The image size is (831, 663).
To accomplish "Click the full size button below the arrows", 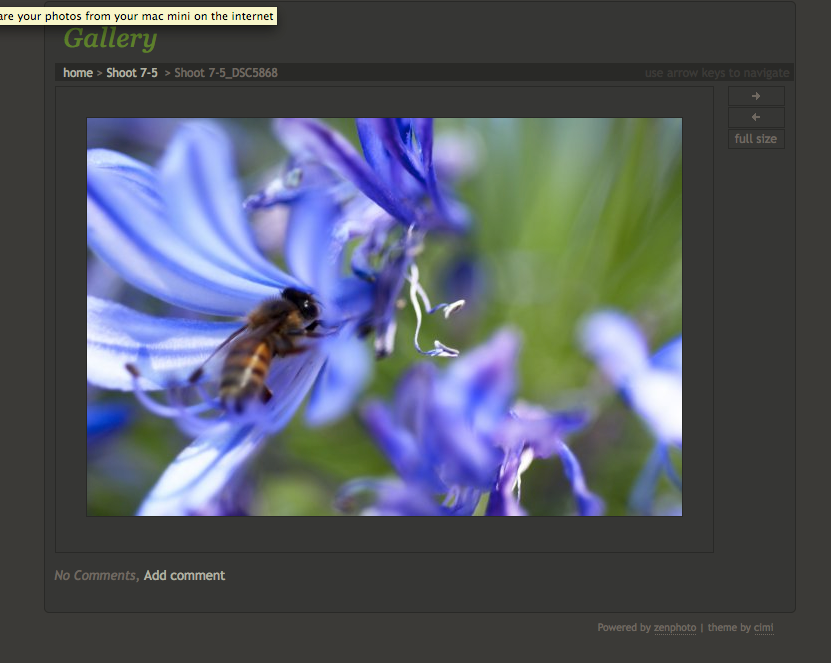I will click(x=755, y=138).
